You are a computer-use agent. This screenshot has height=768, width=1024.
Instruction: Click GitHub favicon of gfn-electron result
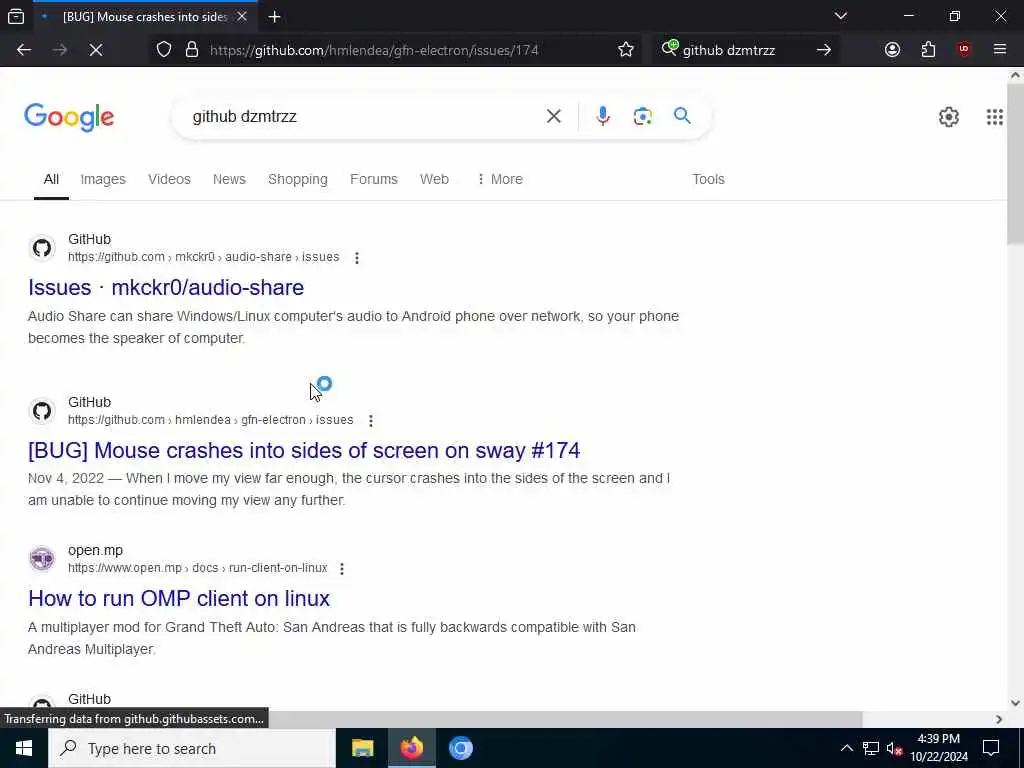pyautogui.click(x=42, y=411)
